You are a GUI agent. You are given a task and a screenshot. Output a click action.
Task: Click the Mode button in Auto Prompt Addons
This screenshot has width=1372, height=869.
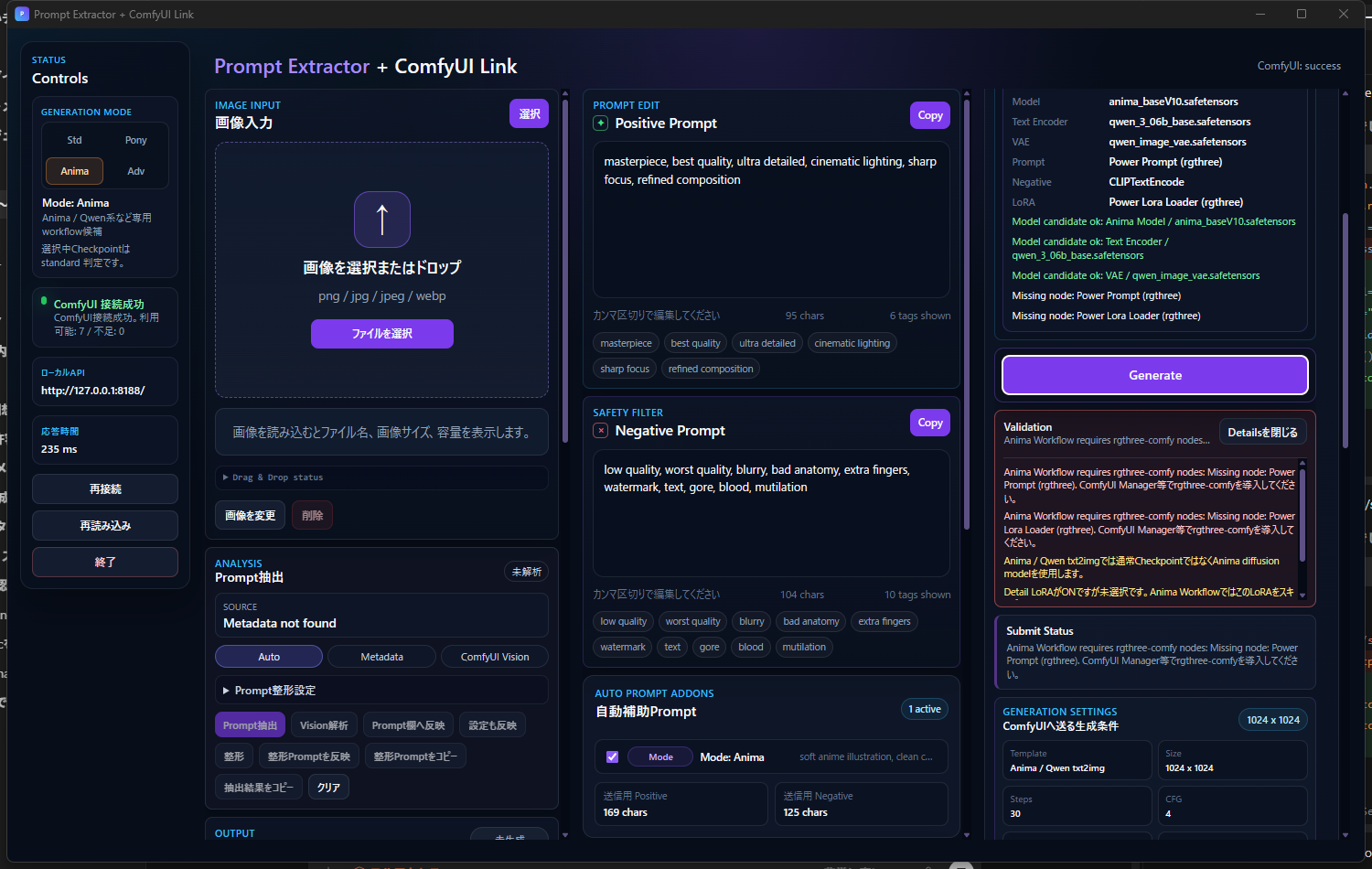pyautogui.click(x=660, y=757)
